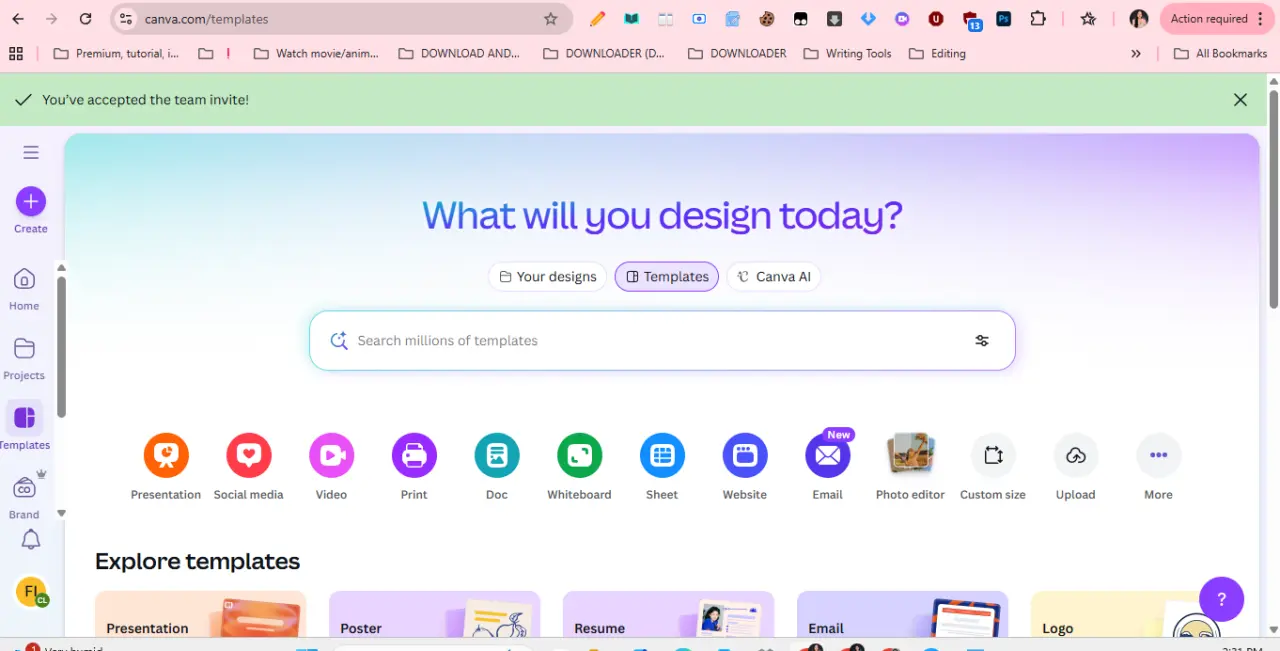
Task: Open the FI account avatar
Action: (31, 591)
